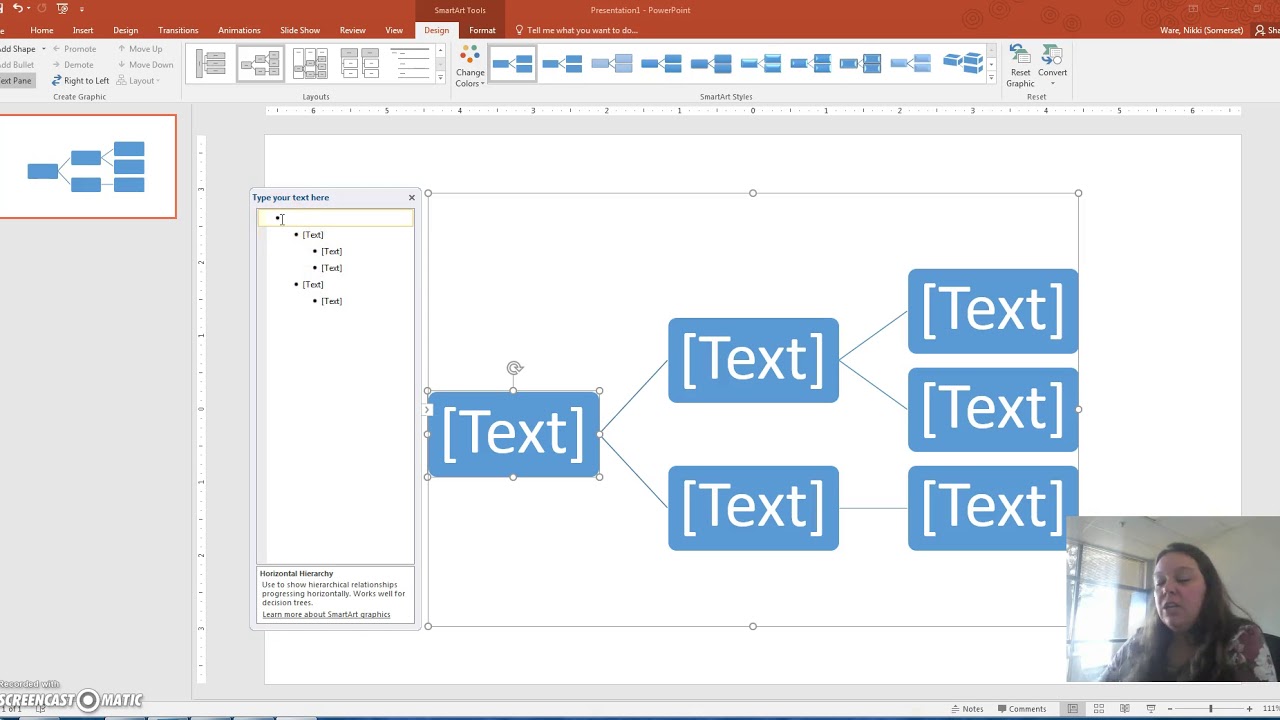Click the zoom out minus button

click(1172, 709)
